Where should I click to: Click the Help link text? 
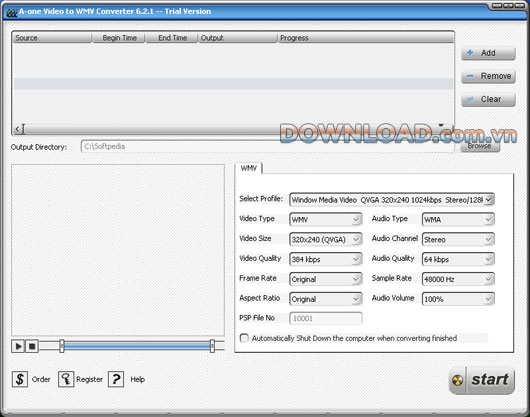click(138, 379)
